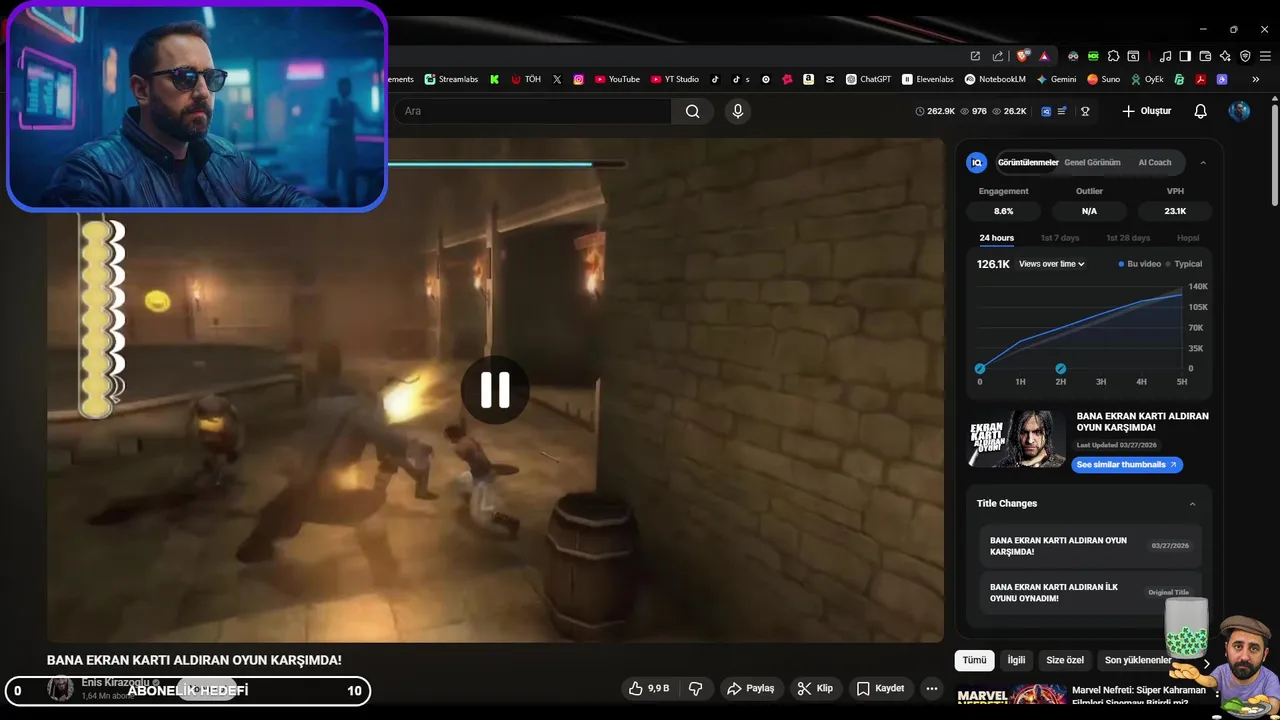This screenshot has height=720, width=1280.
Task: Save the video with the Kaydet button
Action: pos(880,688)
